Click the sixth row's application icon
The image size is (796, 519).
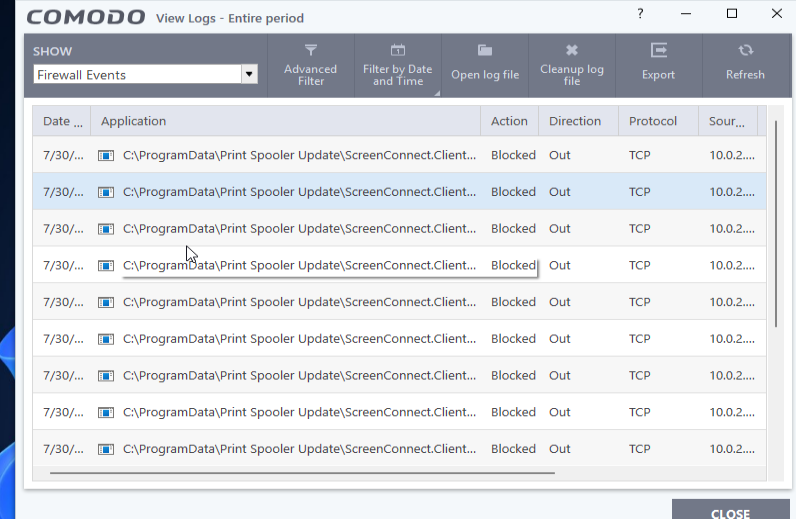pos(106,339)
